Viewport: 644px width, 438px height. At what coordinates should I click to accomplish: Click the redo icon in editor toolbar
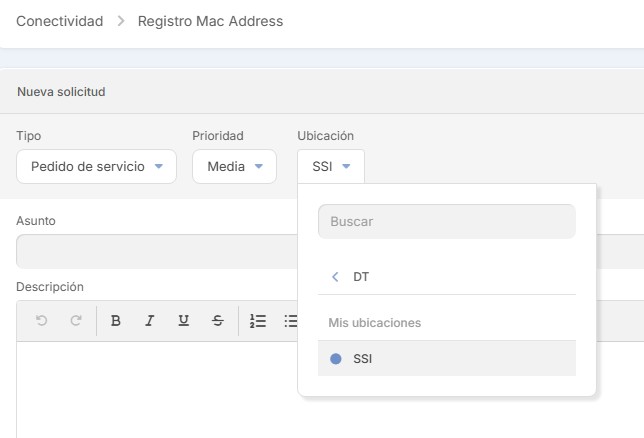coord(75,321)
